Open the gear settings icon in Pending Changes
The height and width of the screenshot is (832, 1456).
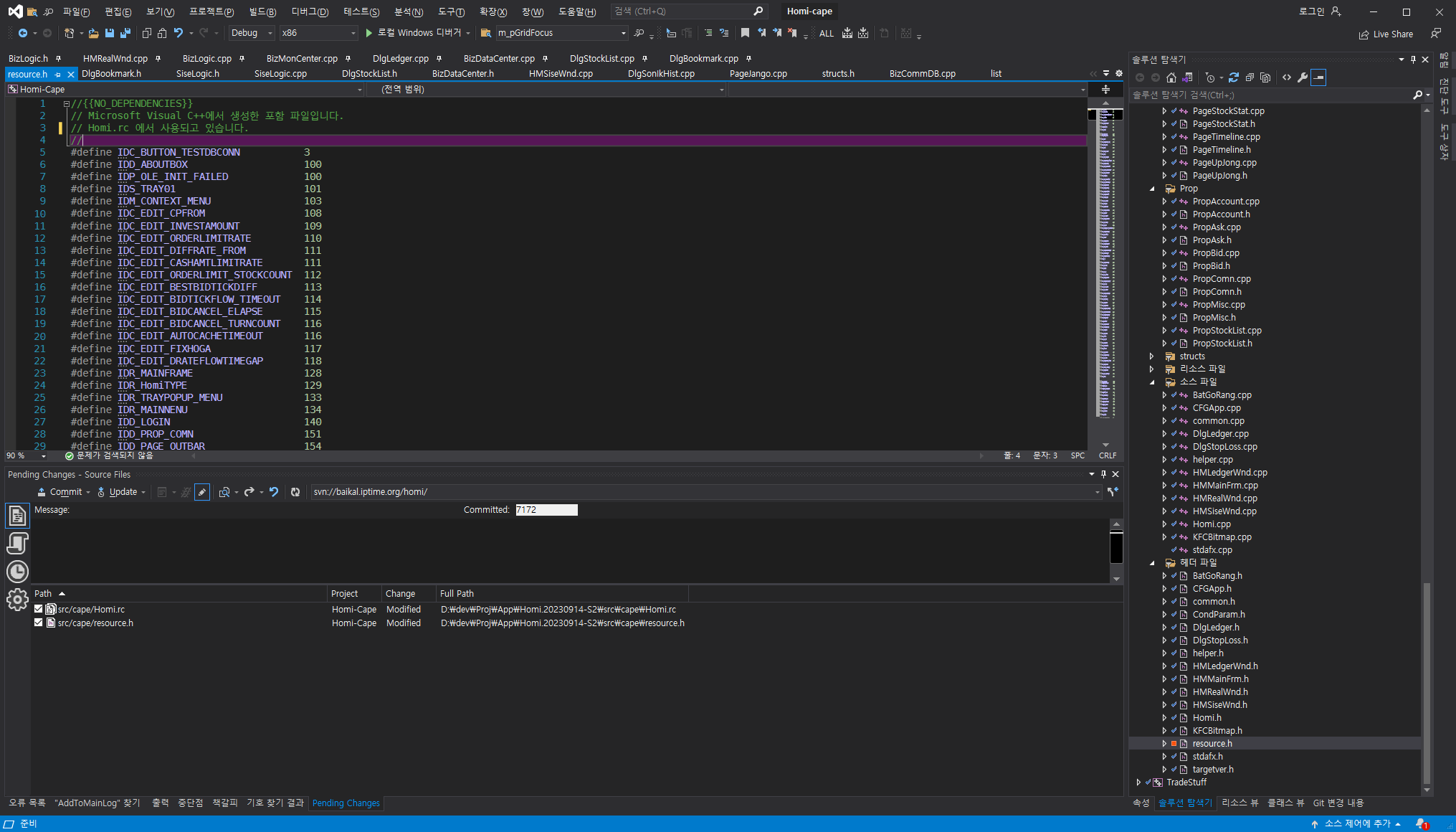[x=17, y=600]
